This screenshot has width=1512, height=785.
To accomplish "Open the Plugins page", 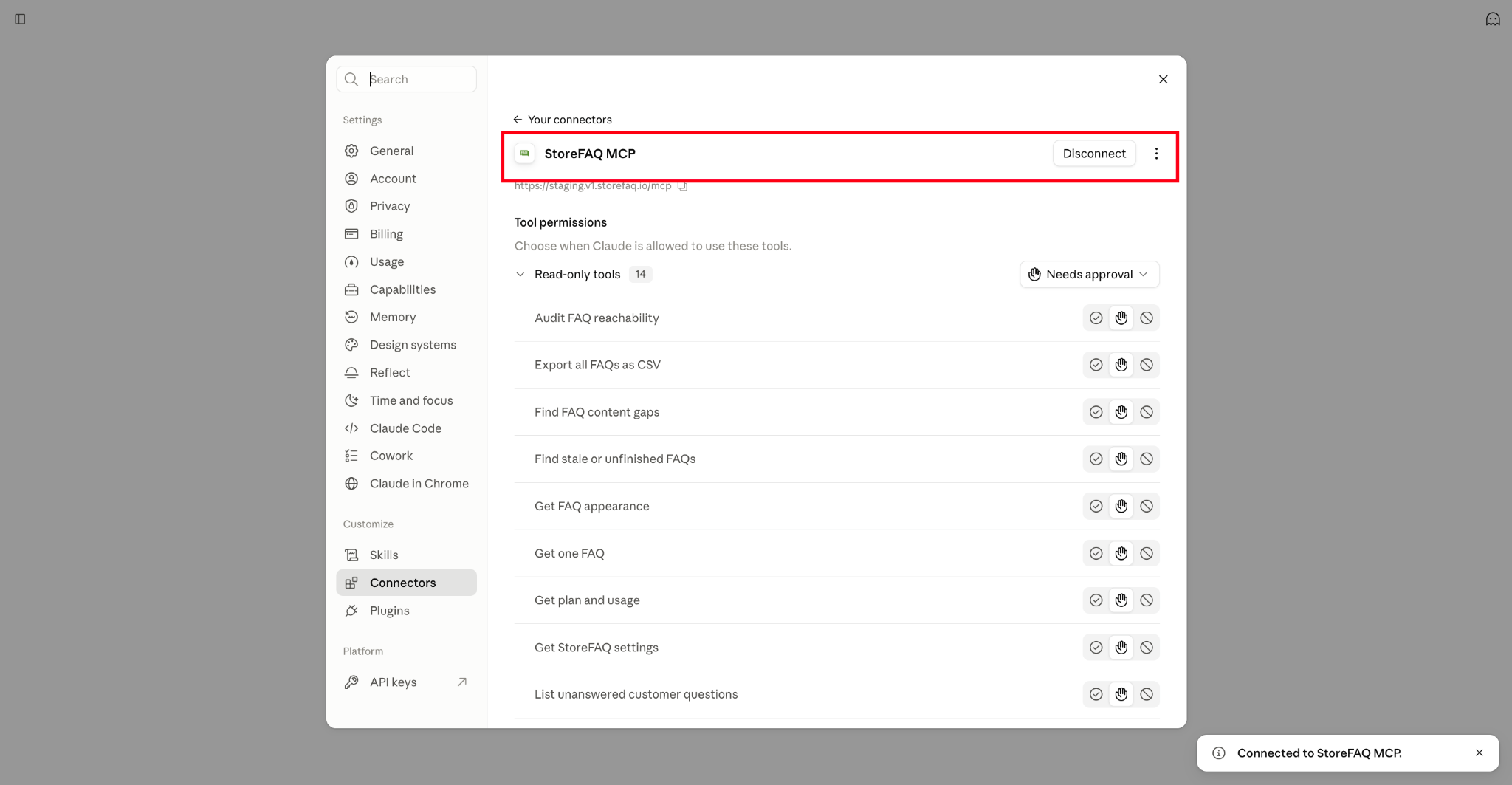I will point(406,611).
